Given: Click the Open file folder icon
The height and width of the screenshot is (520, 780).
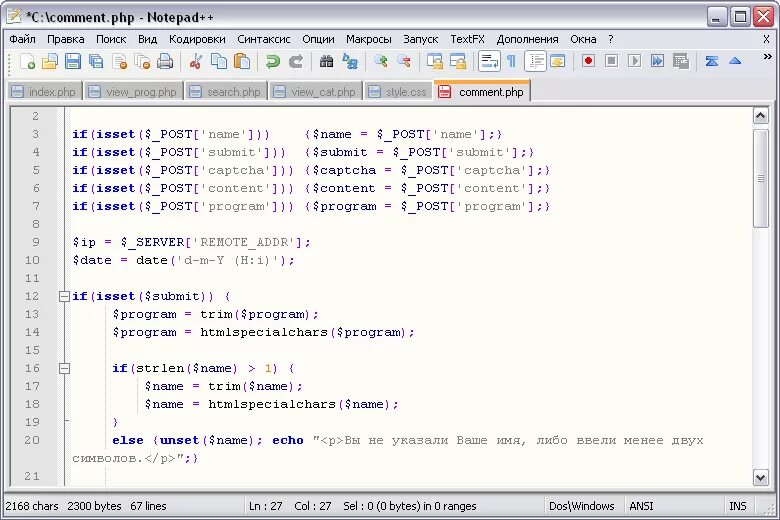Looking at the screenshot, I should [50, 61].
